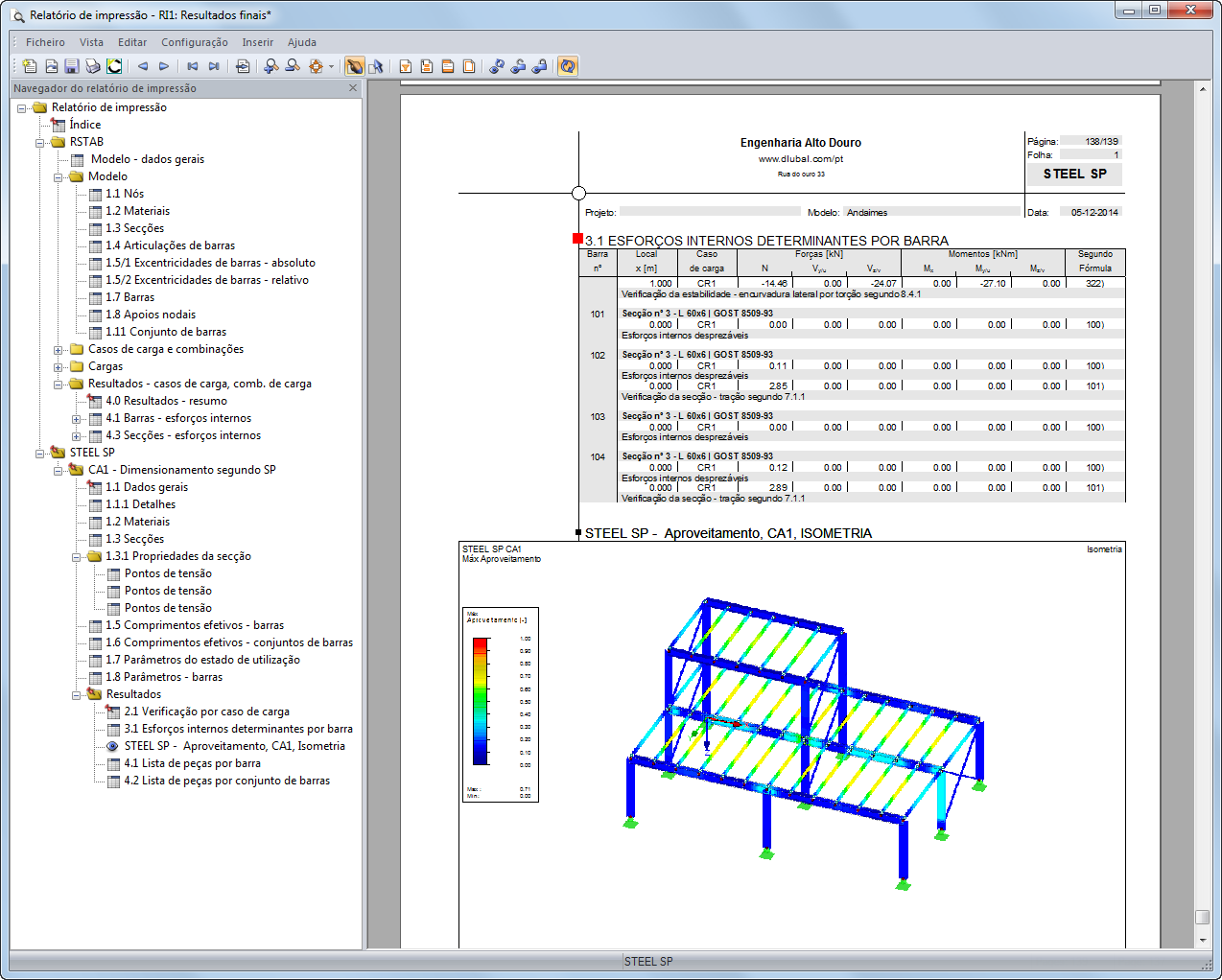Refresh the report with the circular arrows icon
The height and width of the screenshot is (980, 1222).
click(x=568, y=66)
